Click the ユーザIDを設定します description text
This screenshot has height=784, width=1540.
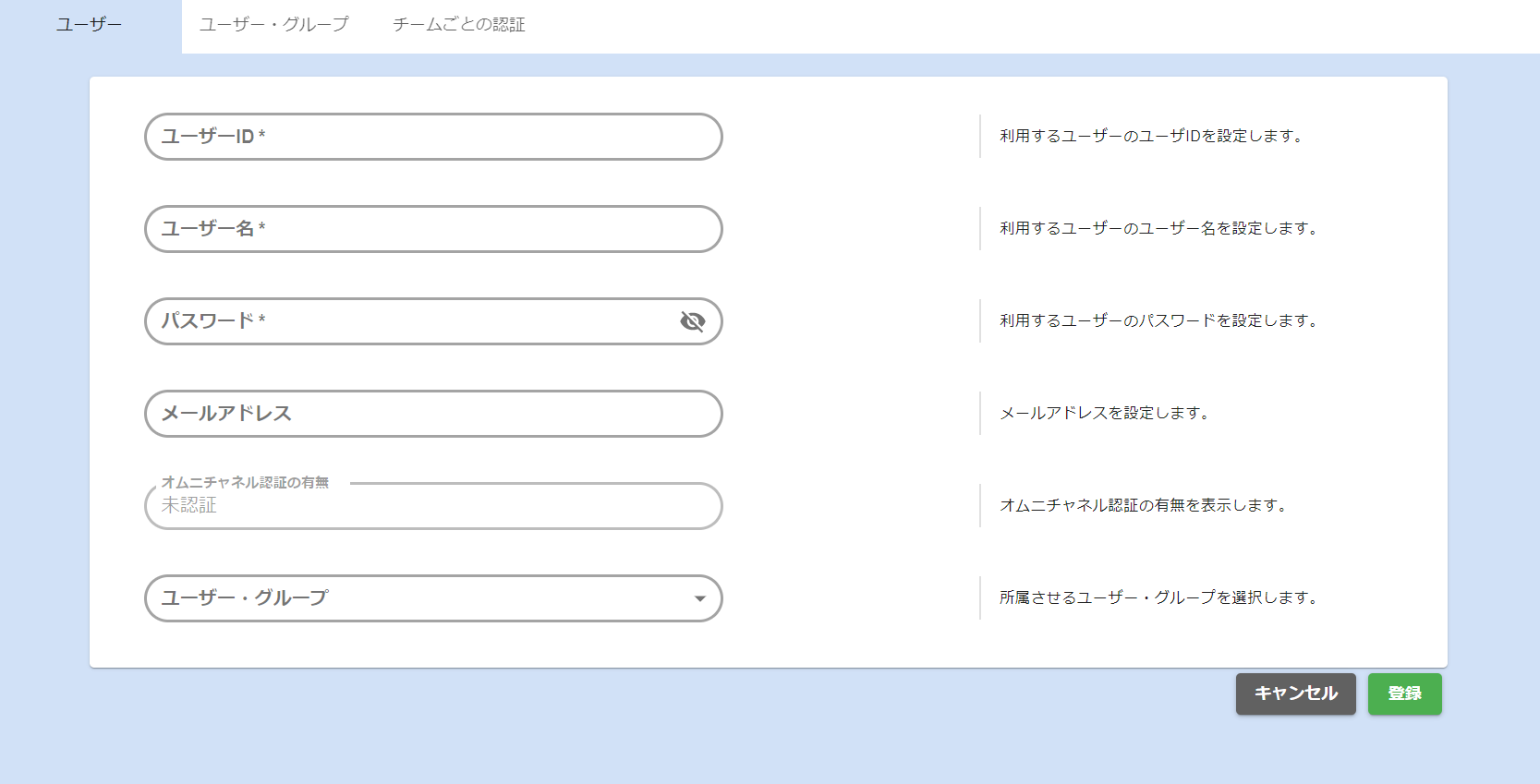pyautogui.click(x=1151, y=136)
